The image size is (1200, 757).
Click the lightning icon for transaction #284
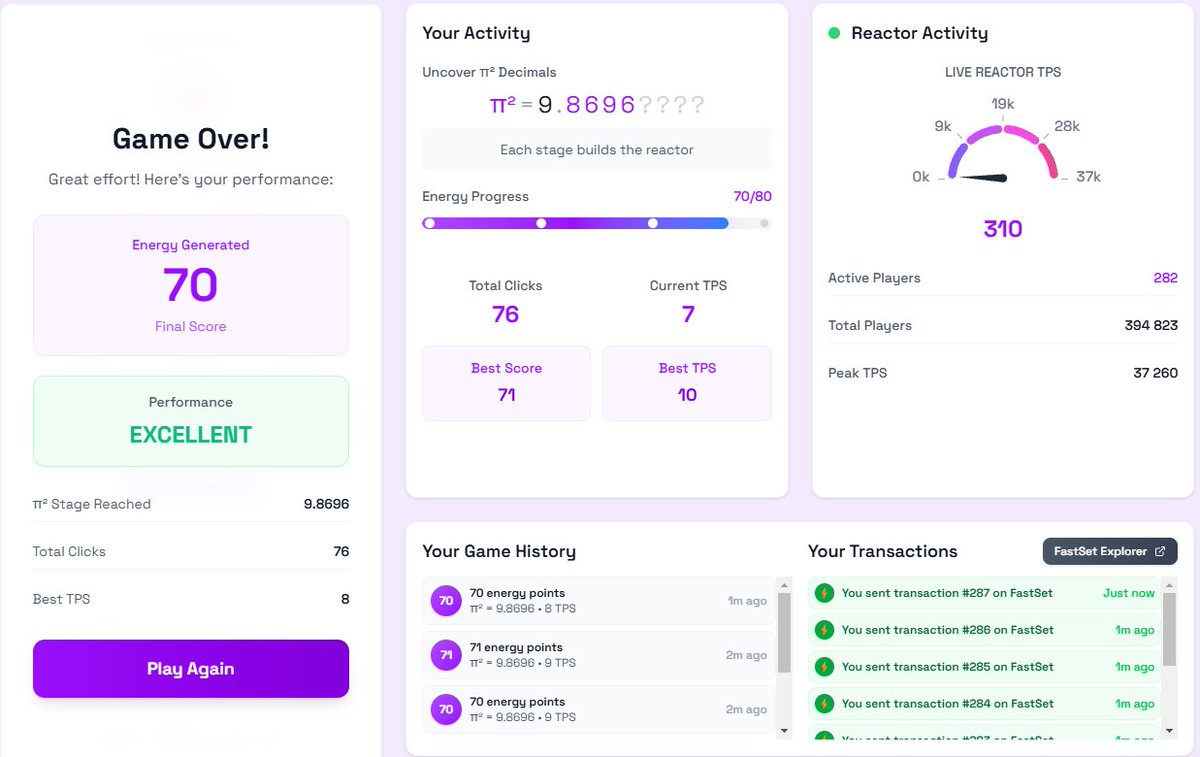(824, 704)
